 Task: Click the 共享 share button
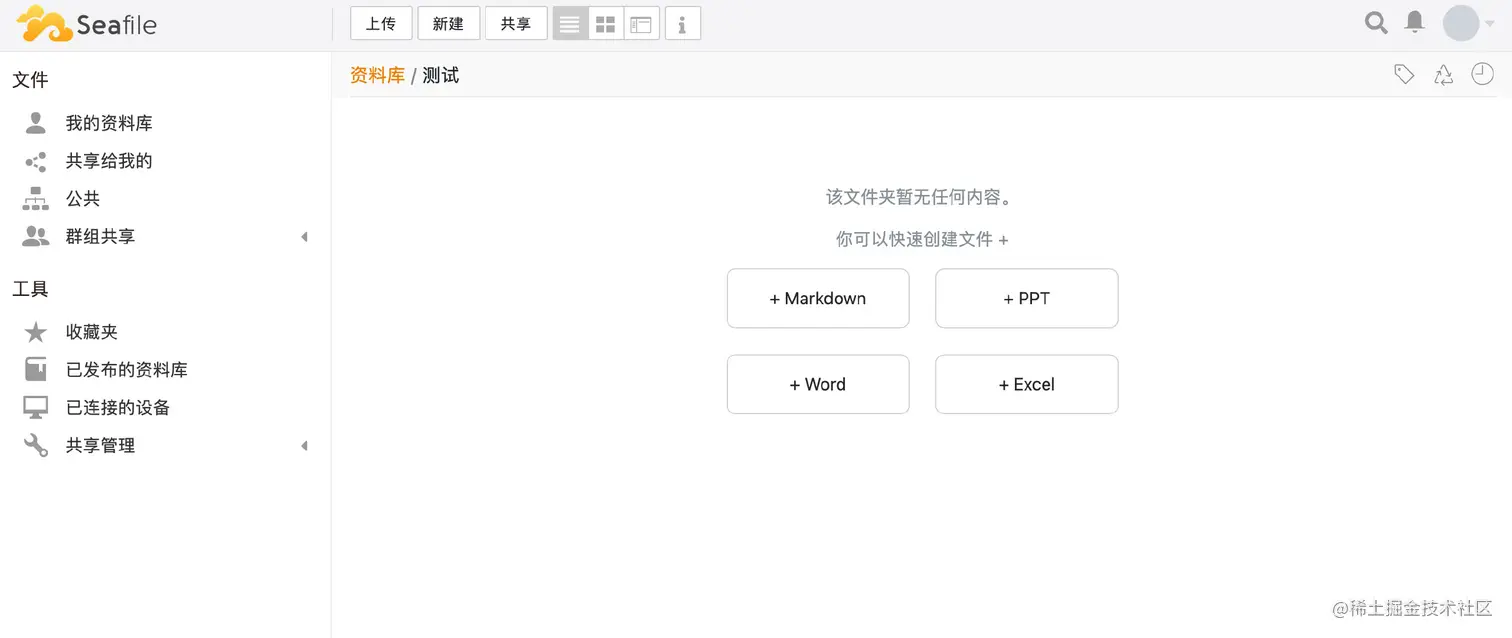[516, 24]
